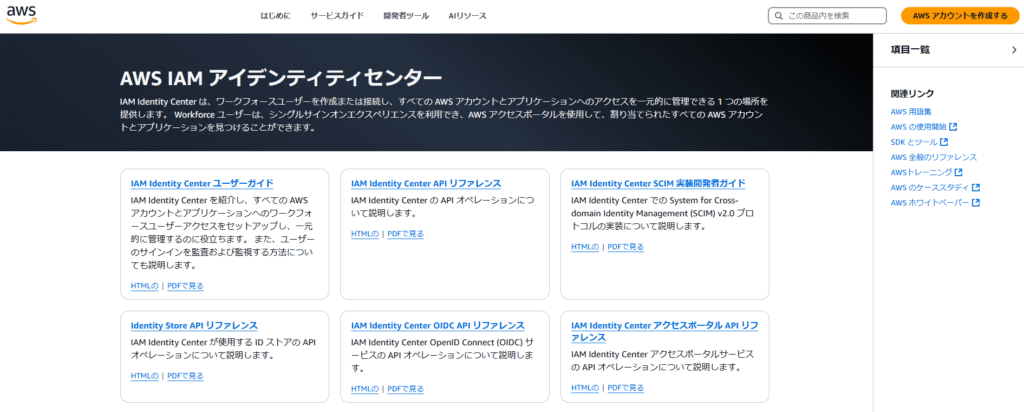Click the search magnifier icon
The width and height of the screenshot is (1024, 412).
779,16
